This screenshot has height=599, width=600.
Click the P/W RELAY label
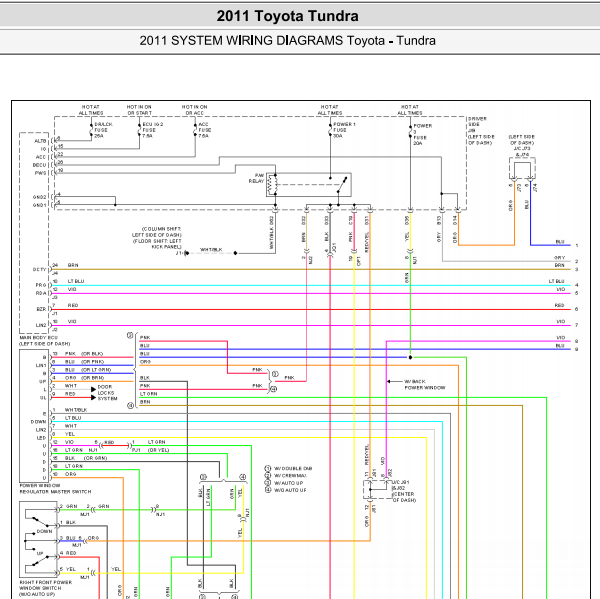256,178
